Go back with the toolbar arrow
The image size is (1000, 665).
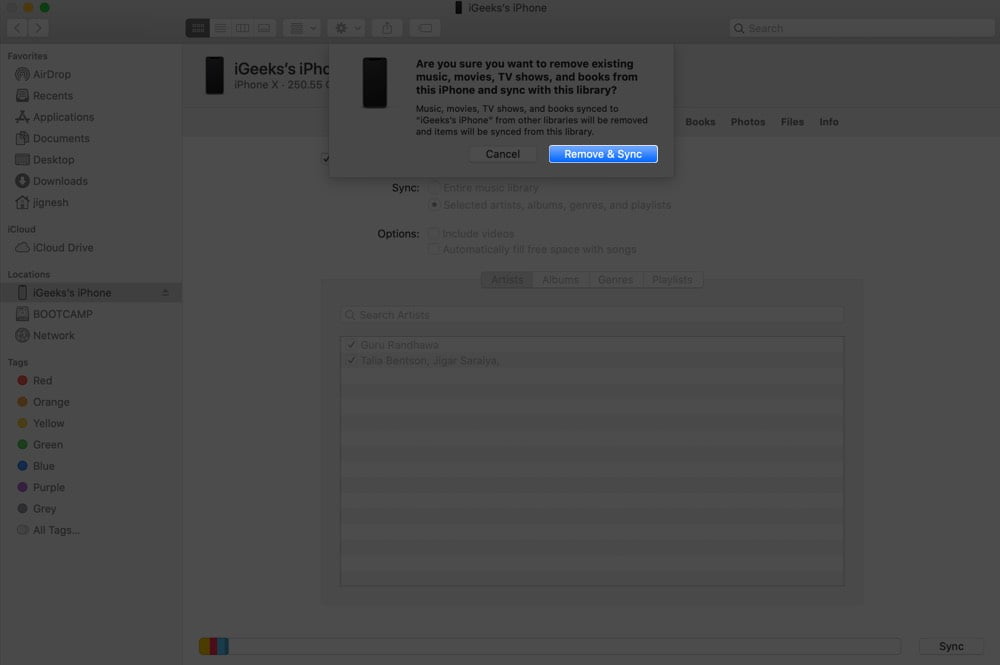click(18, 28)
